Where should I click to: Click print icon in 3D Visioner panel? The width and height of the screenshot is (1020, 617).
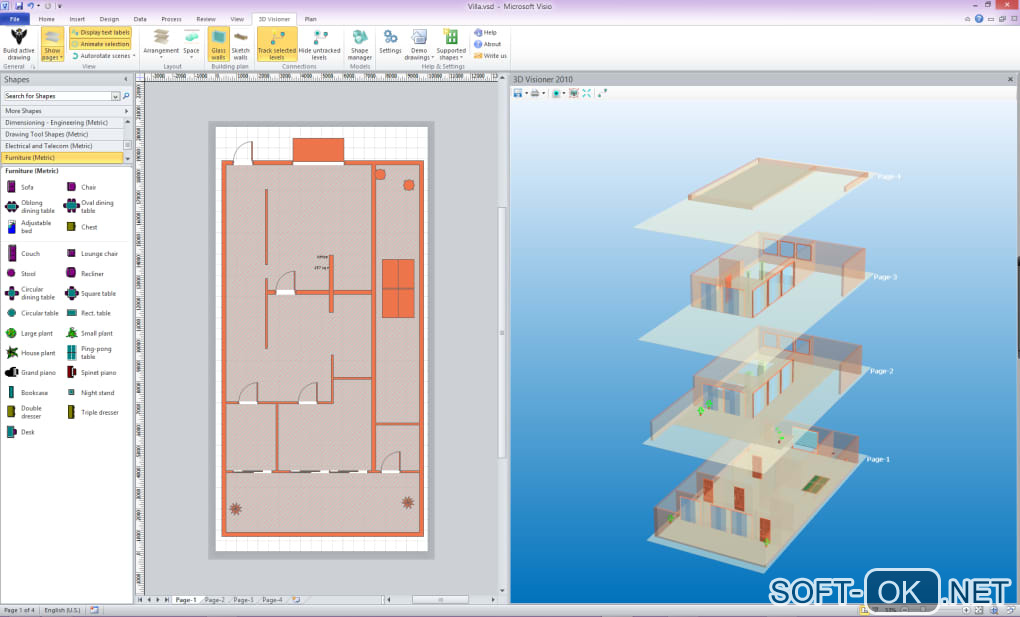[536, 93]
